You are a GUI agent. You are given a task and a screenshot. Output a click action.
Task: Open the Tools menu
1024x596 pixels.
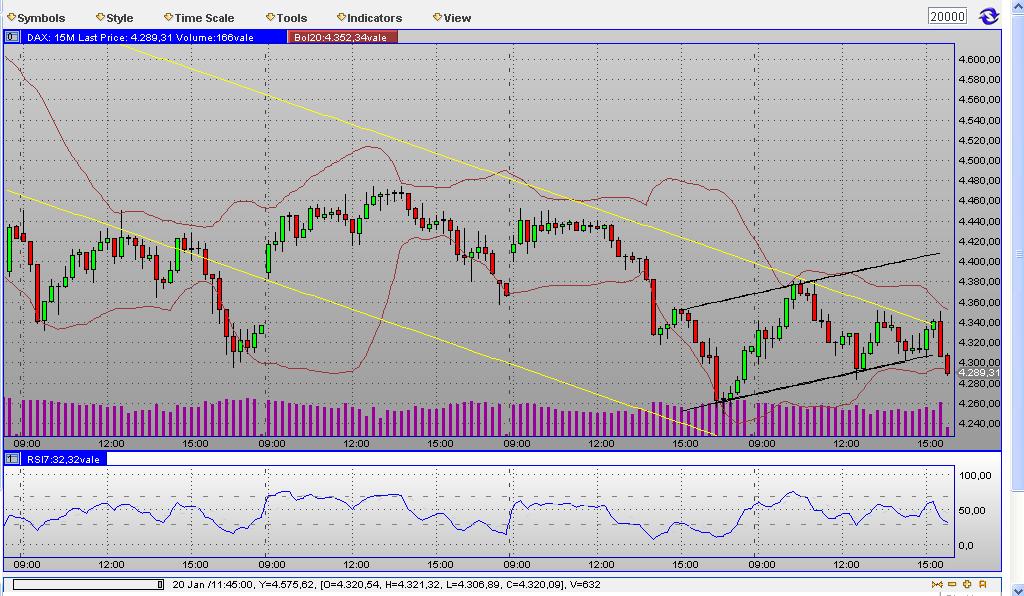[289, 17]
